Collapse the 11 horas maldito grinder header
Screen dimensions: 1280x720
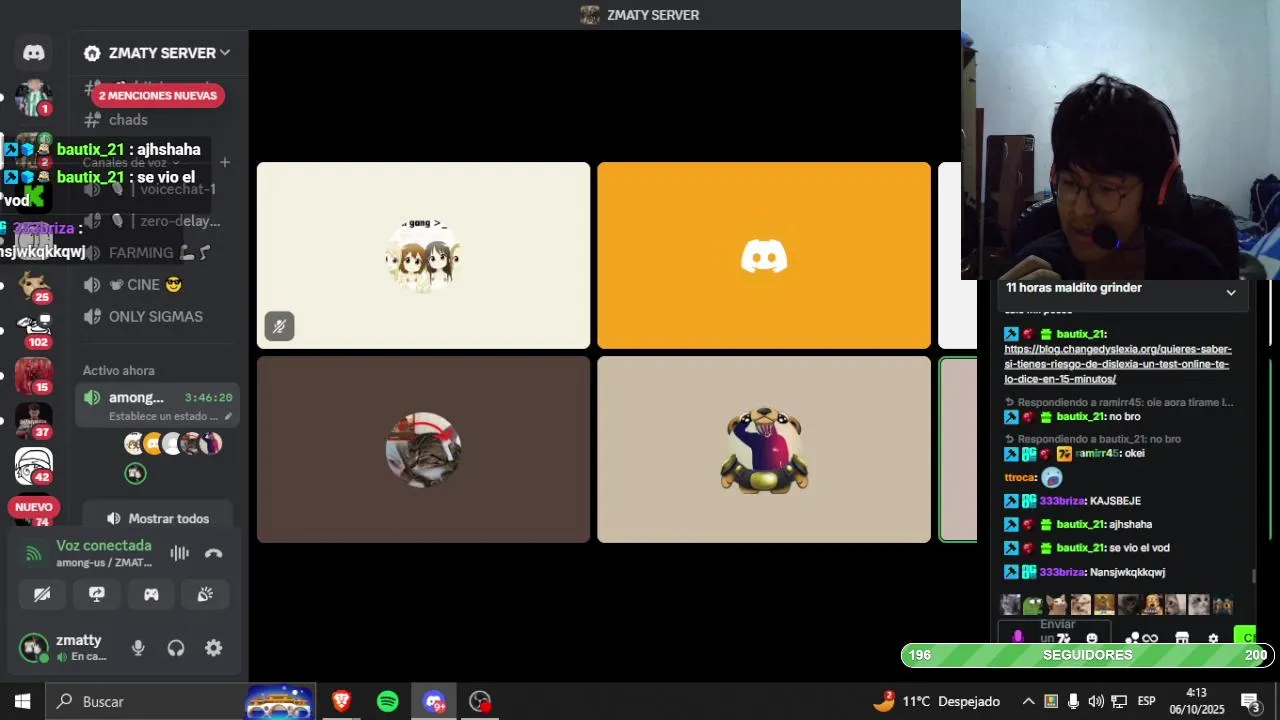[x=1231, y=292]
